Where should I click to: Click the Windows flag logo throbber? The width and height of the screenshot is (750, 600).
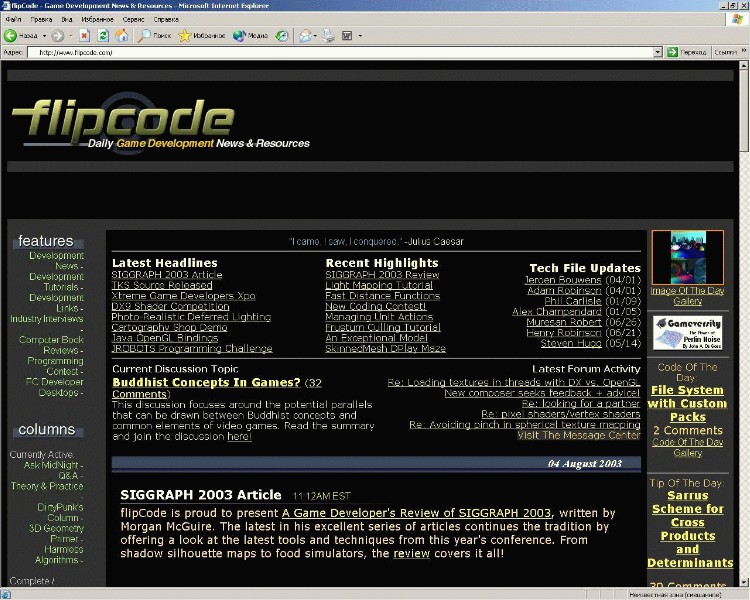pos(738,19)
